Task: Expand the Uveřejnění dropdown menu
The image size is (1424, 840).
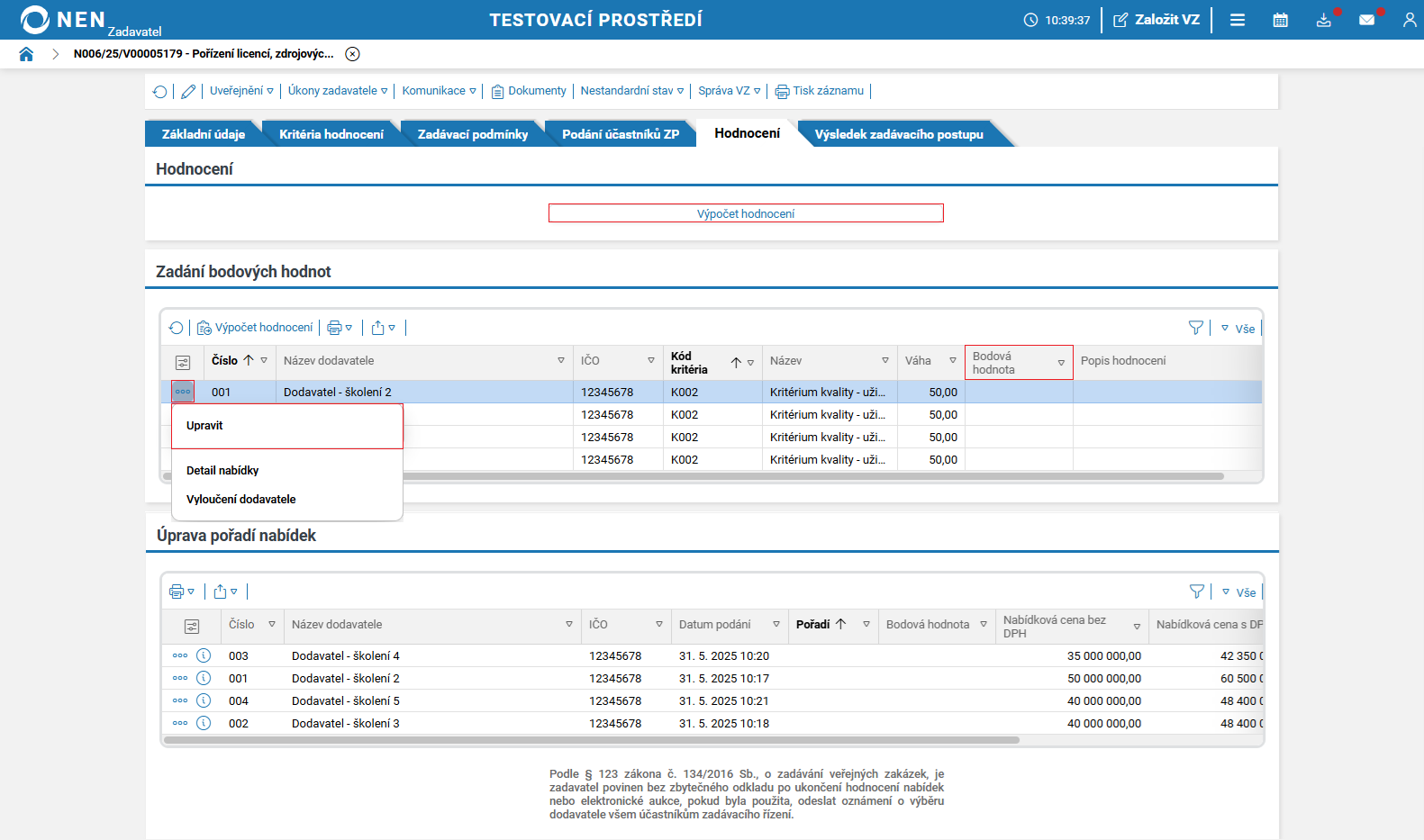Action: point(241,91)
